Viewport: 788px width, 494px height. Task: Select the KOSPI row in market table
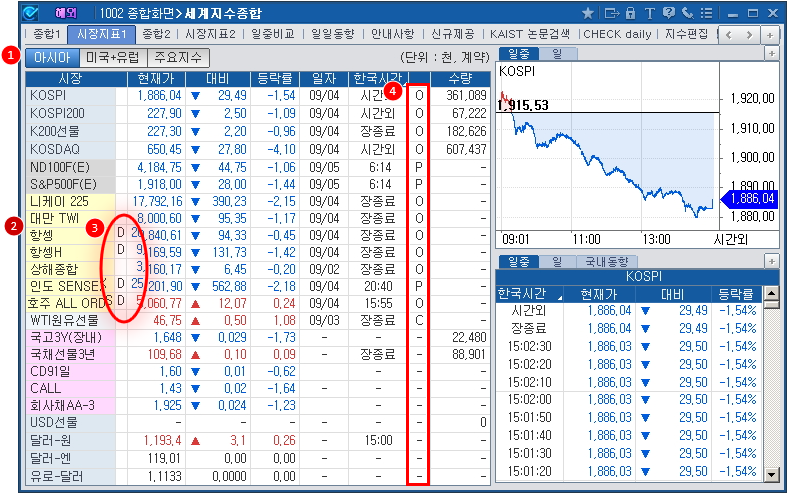point(257,95)
